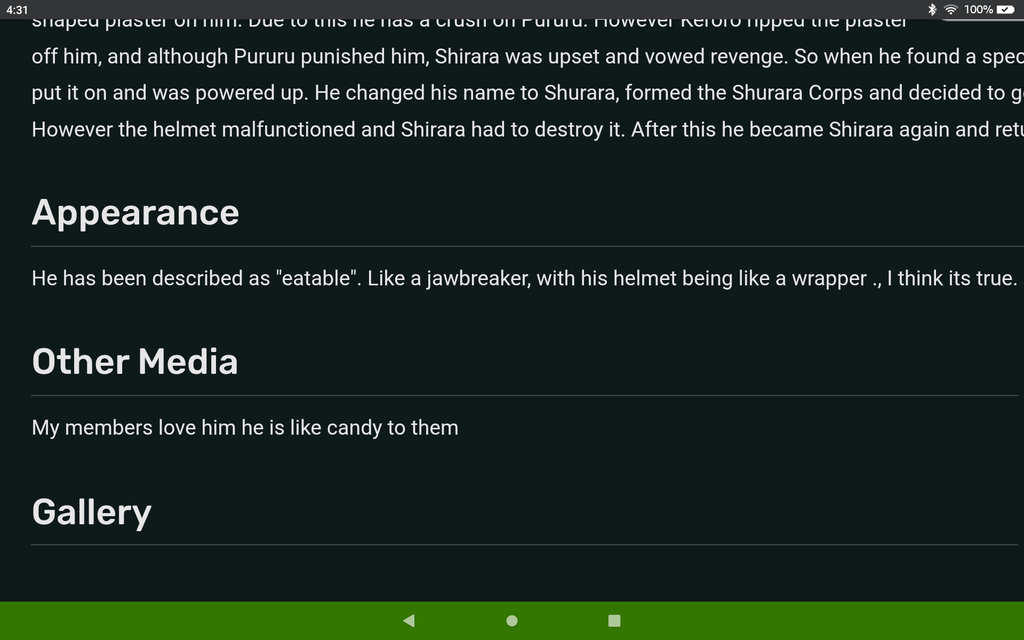The width and height of the screenshot is (1024, 640).
Task: Click the divider line under Gallery
Action: pyautogui.click(x=524, y=545)
